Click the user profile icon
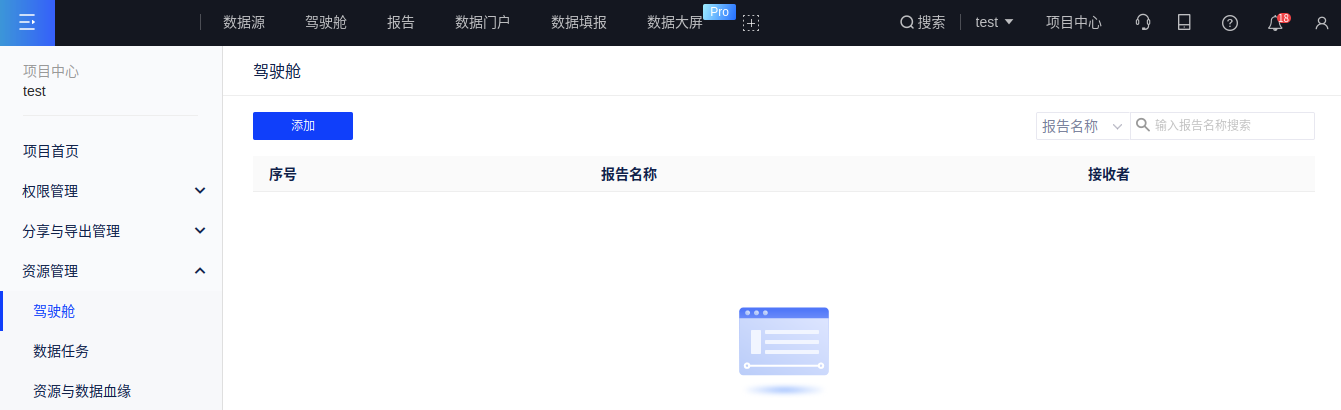Image resolution: width=1341 pixels, height=410 pixels. click(1321, 23)
